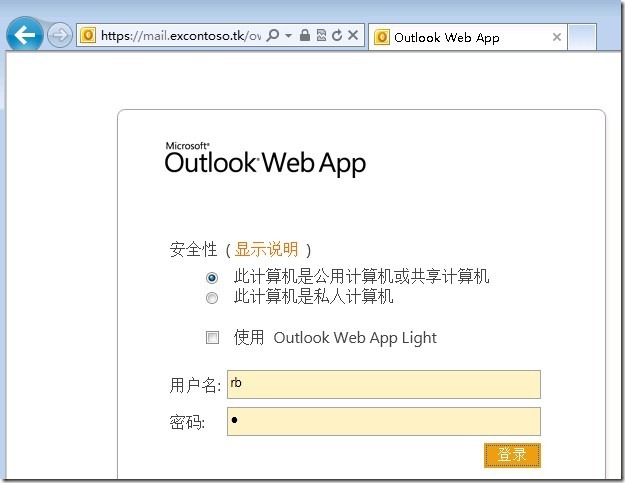Click the Microsoft Outlook Web App logo

coord(265,160)
